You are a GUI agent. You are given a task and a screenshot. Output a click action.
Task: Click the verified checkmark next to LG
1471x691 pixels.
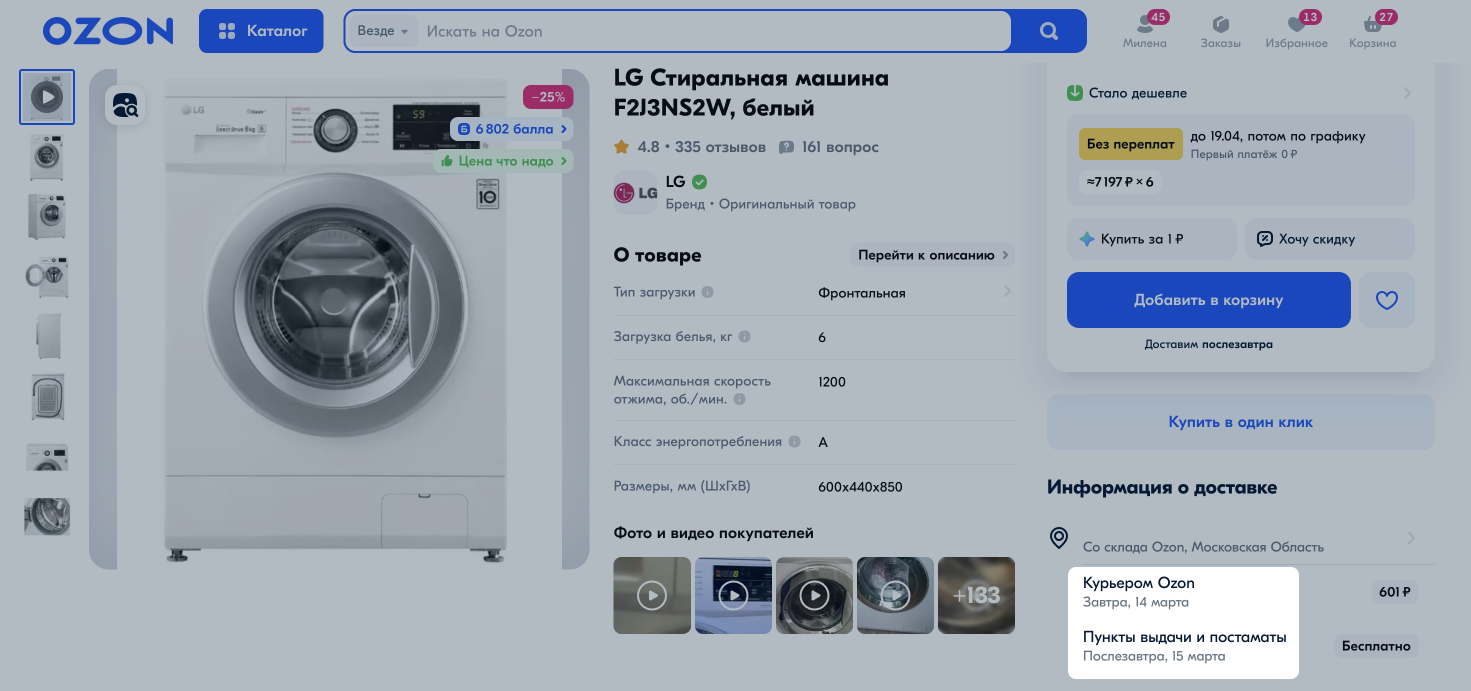700,182
